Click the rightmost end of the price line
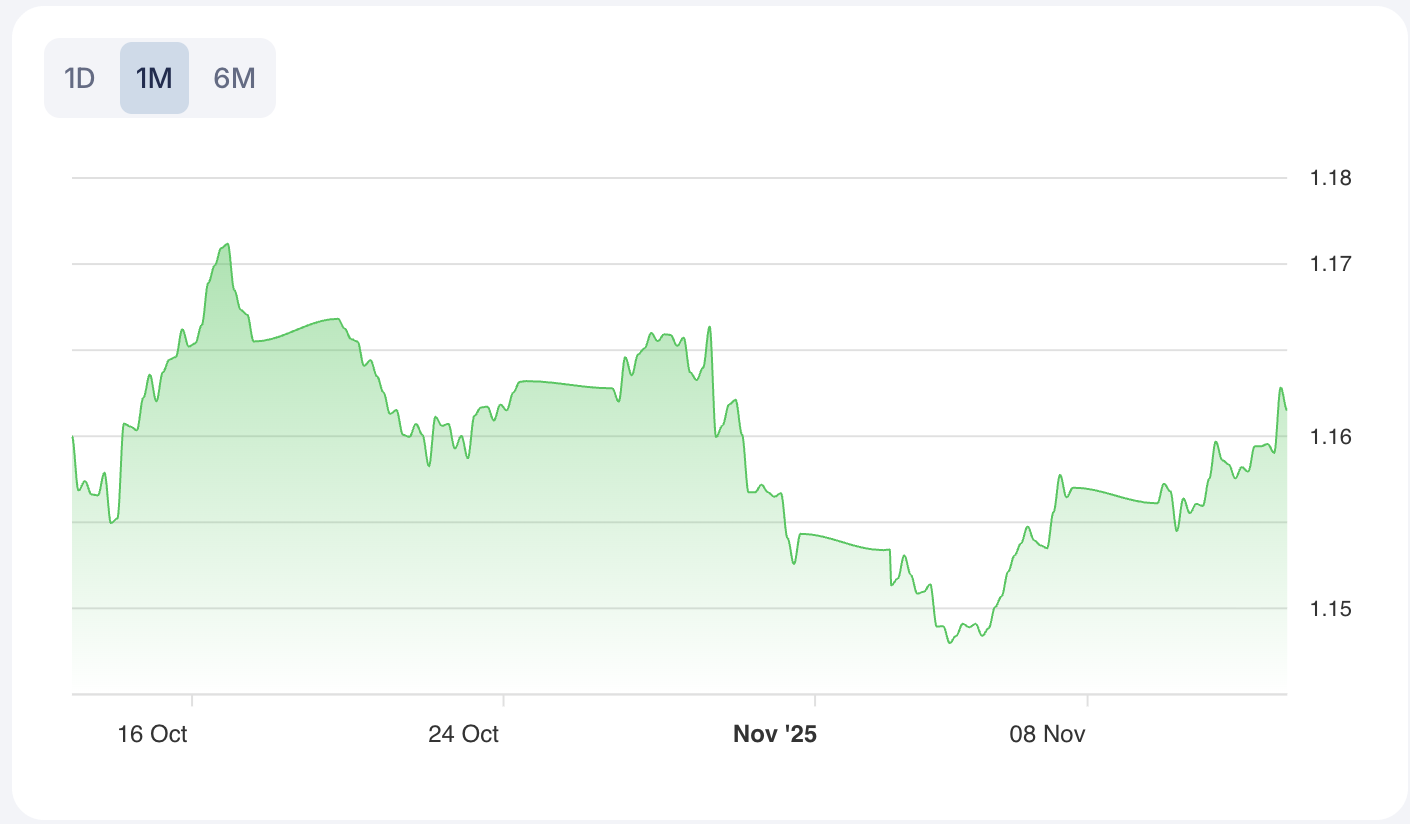The width and height of the screenshot is (1410, 824). [x=1286, y=409]
